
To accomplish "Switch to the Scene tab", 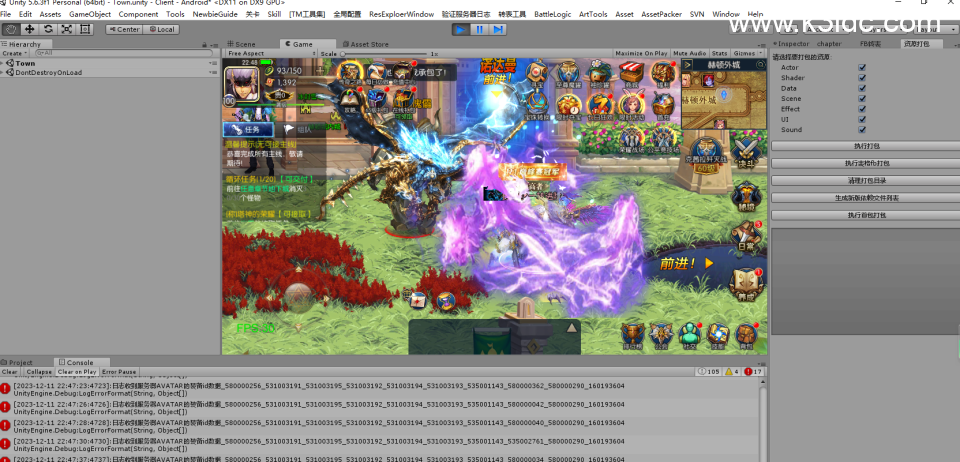I will pyautogui.click(x=241, y=44).
